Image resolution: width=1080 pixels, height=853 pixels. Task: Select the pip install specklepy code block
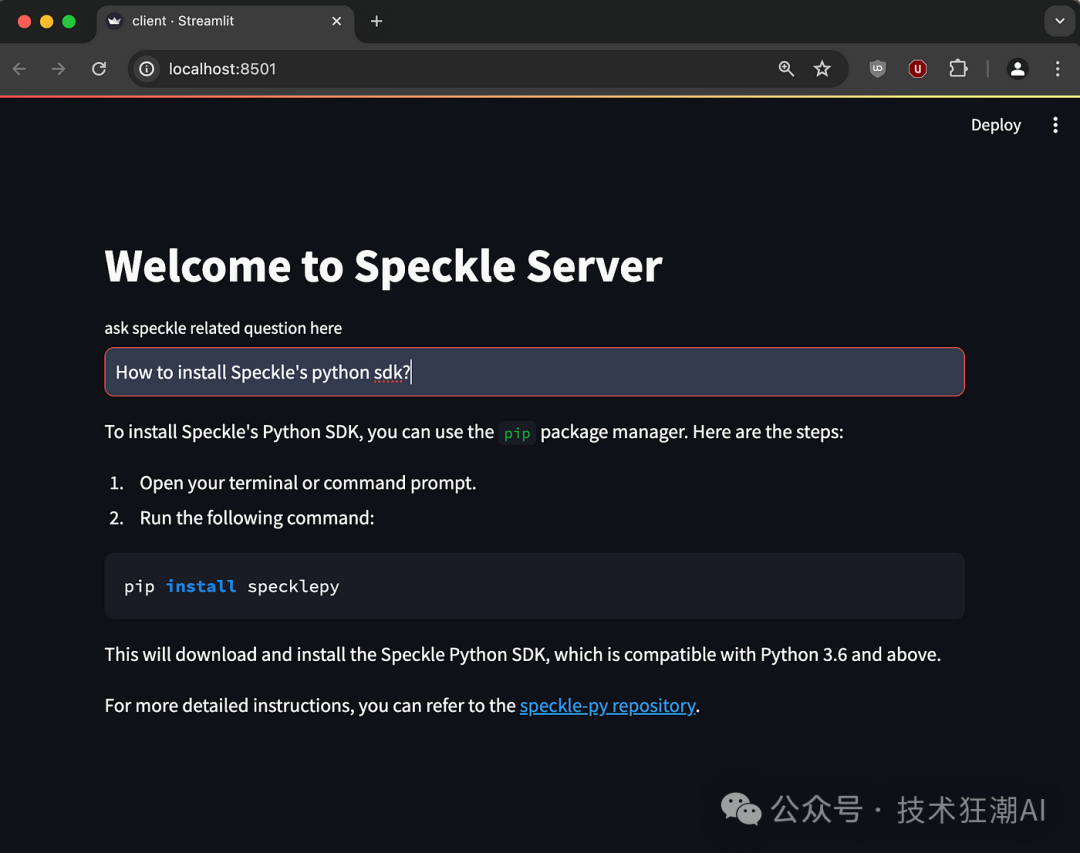[534, 585]
